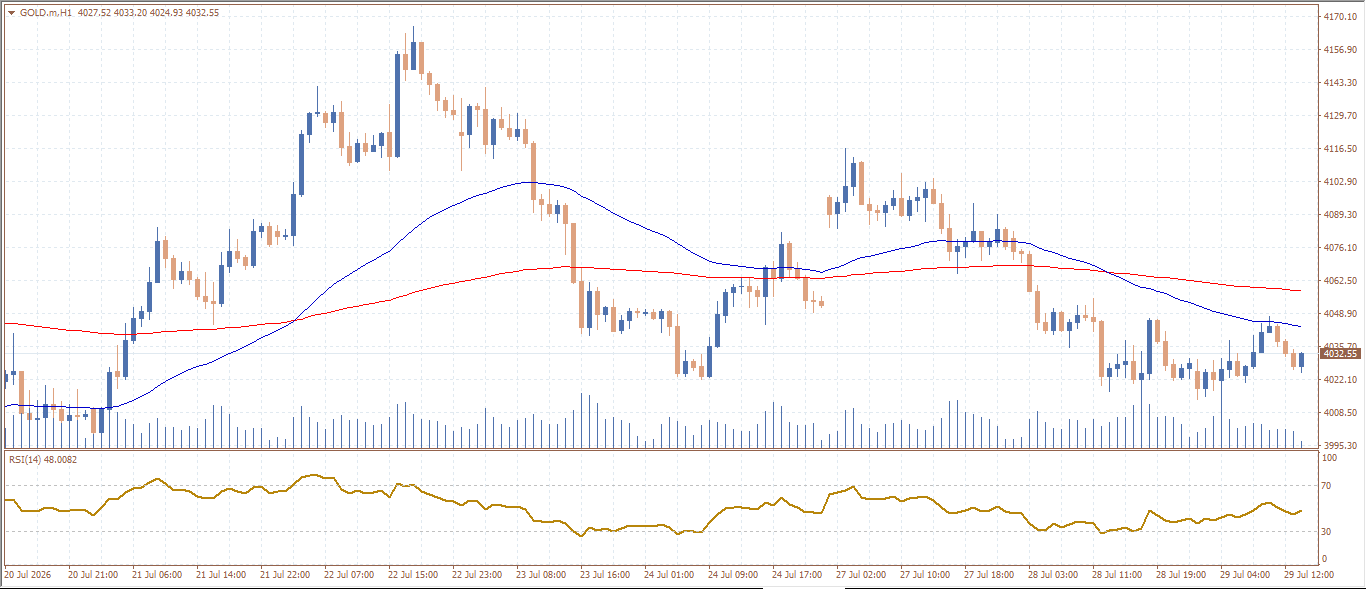
Task: Click the open value 4027.52 in header
Action: pos(92,13)
